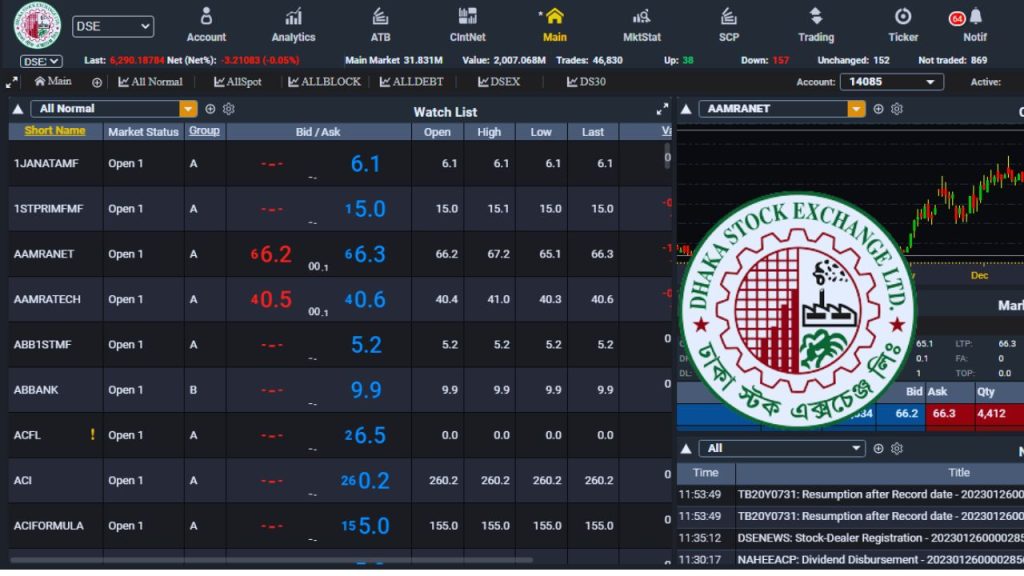Image resolution: width=1024 pixels, height=576 pixels.
Task: Sort by Short Name column header
Action: (x=55, y=131)
